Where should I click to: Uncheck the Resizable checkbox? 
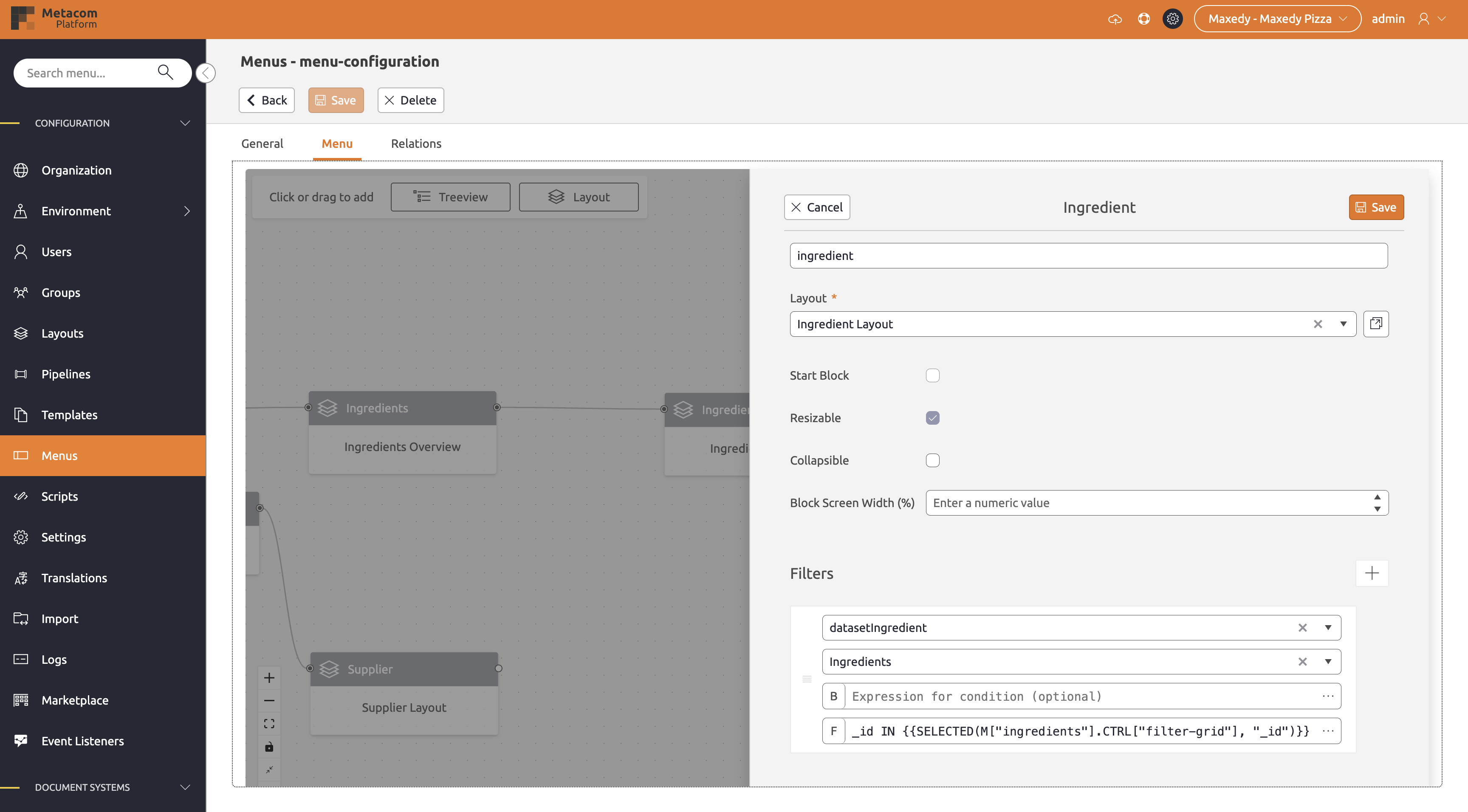(932, 418)
